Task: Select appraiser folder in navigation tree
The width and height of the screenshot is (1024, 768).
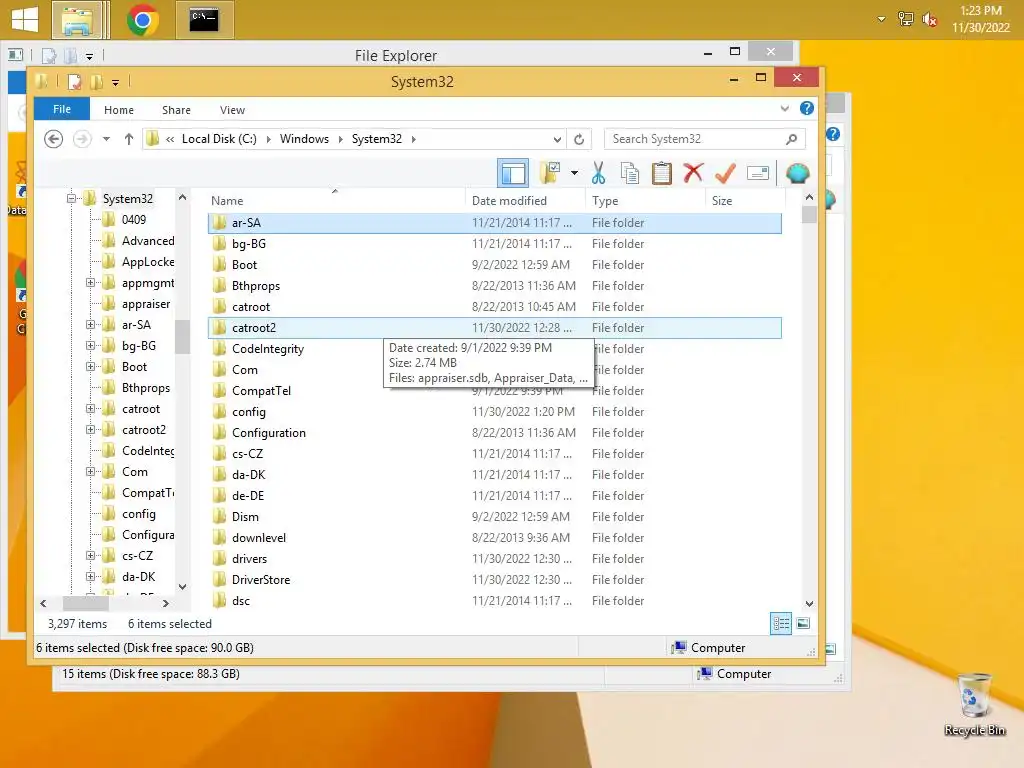Action: (145, 304)
